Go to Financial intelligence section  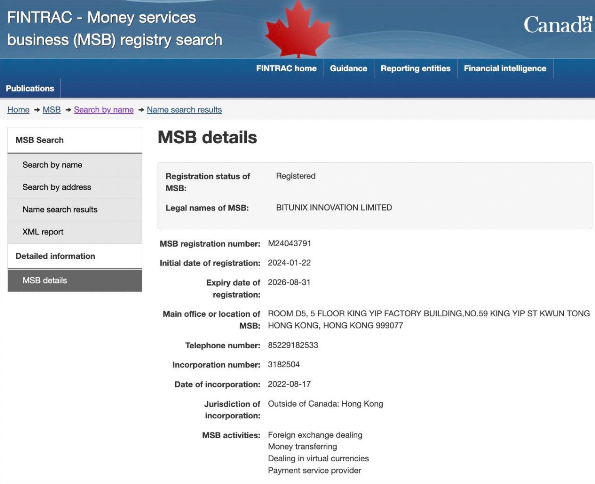[505, 68]
